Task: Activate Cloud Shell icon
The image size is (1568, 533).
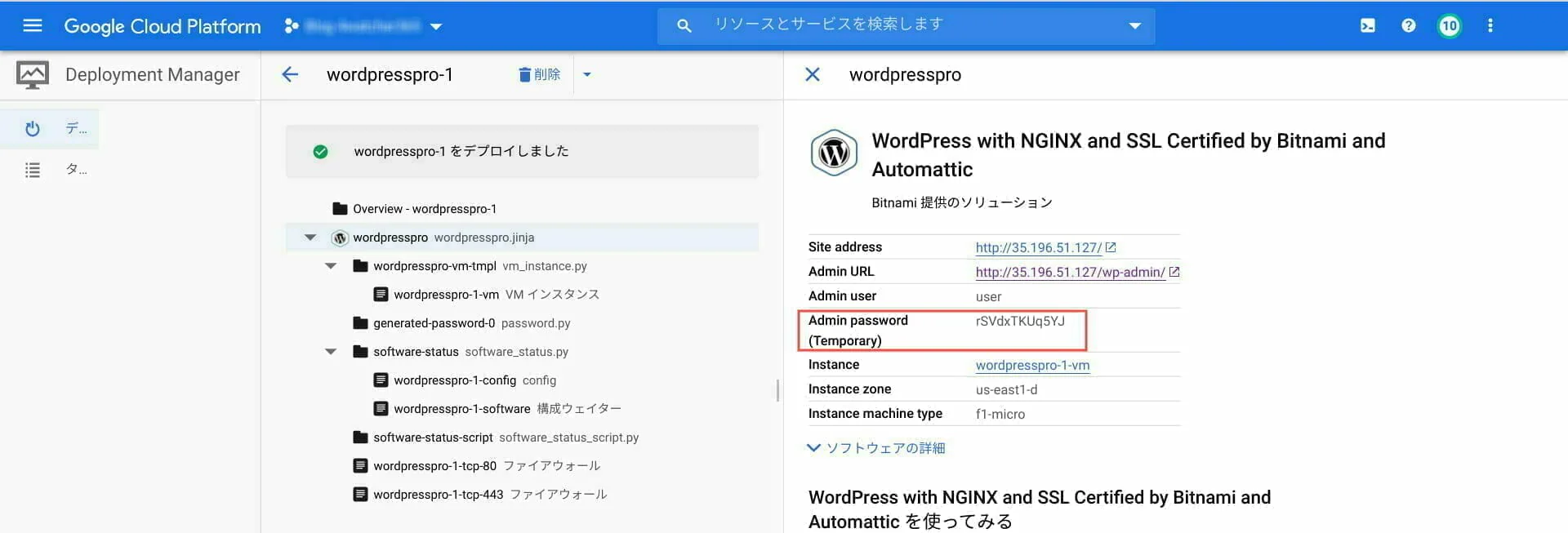Action: pyautogui.click(x=1368, y=26)
